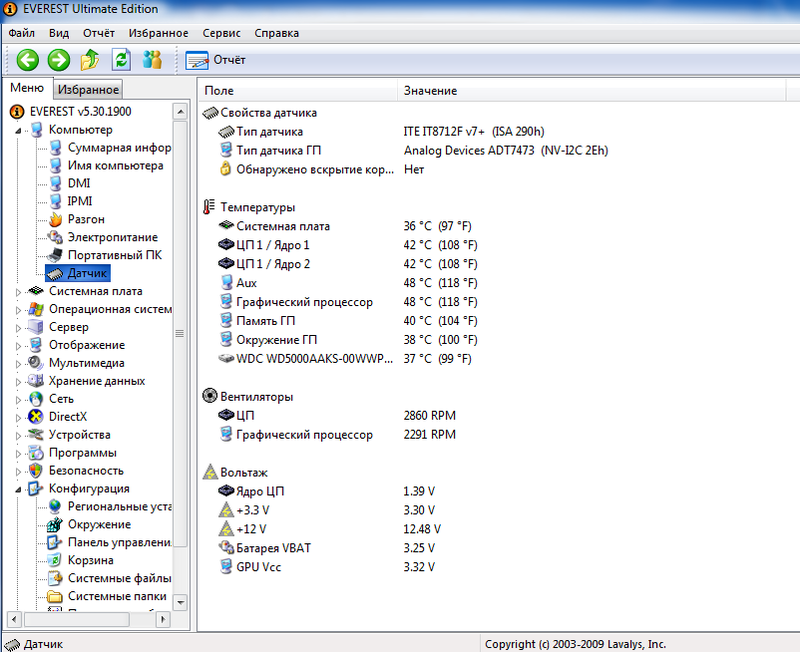Viewport: 800px width, 652px height.
Task: Select EVEREST v5.30.1900 root node
Action: point(80,111)
